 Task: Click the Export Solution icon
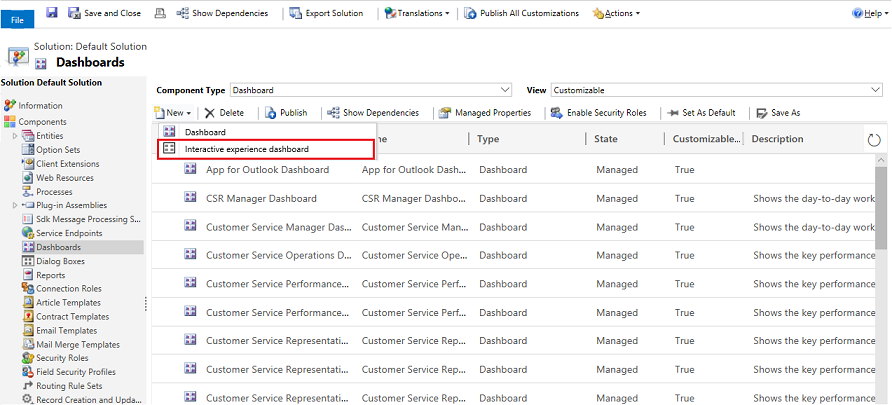(x=293, y=13)
